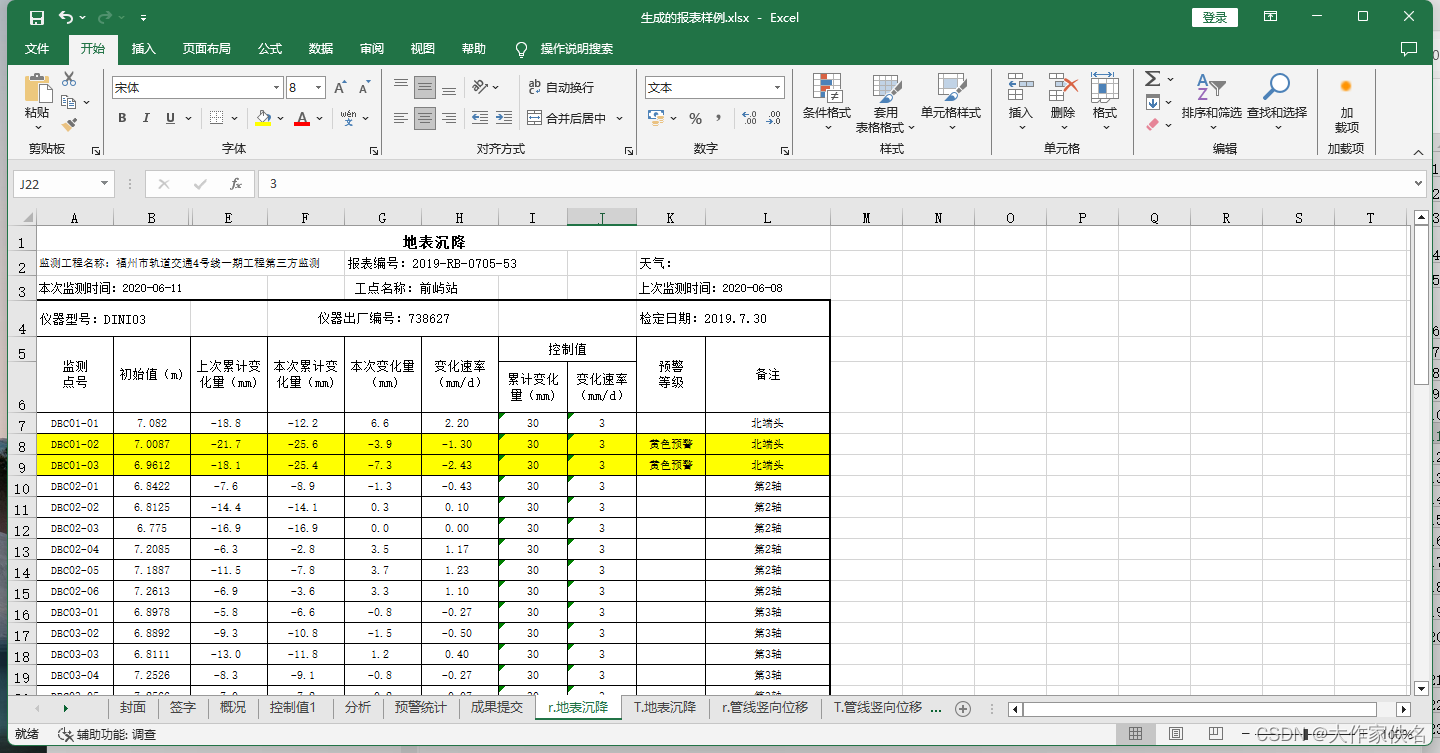Switch to the 插入 (Insert) ribbon tab
Viewport: 1440px width, 753px height.
click(144, 49)
